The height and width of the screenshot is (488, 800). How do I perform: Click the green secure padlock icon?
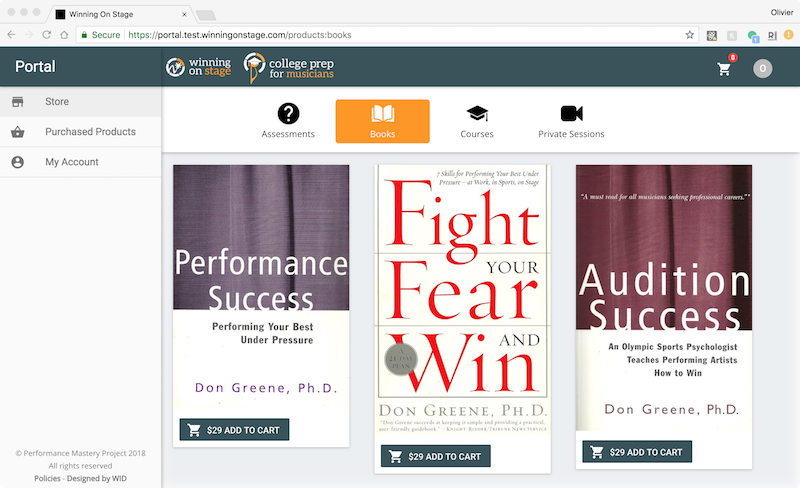tap(85, 35)
